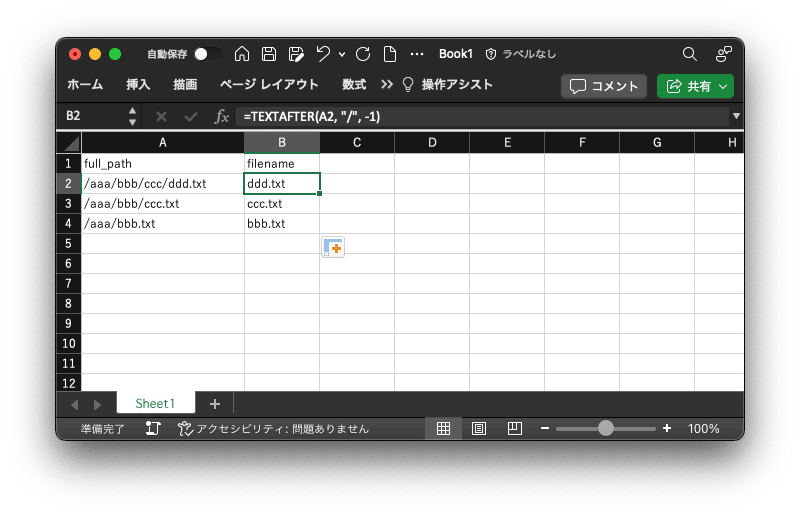The height and width of the screenshot is (514, 800).
Task: Click the ラベルなし sensitivity label
Action: coord(520,54)
